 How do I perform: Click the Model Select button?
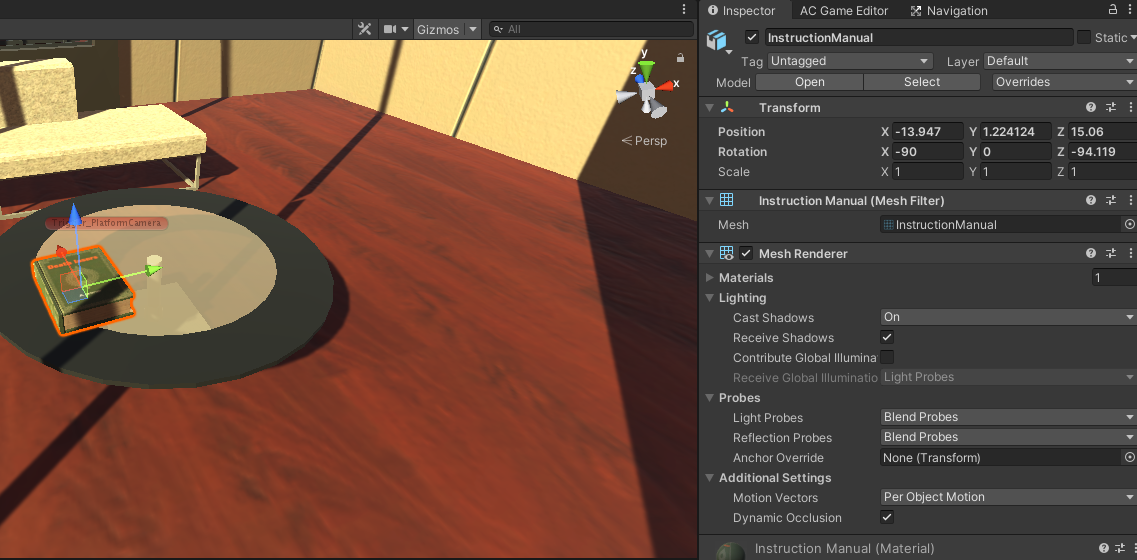921,82
